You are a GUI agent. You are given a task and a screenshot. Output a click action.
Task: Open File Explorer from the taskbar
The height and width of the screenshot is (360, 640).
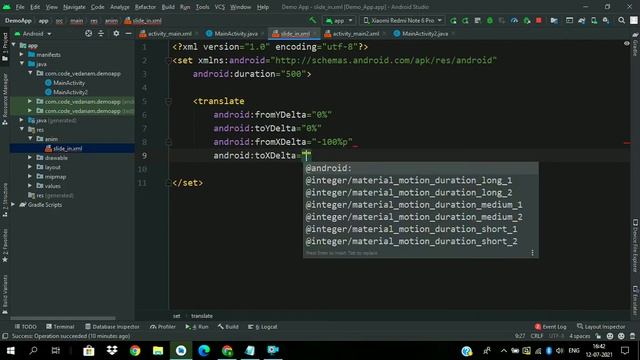point(158,350)
